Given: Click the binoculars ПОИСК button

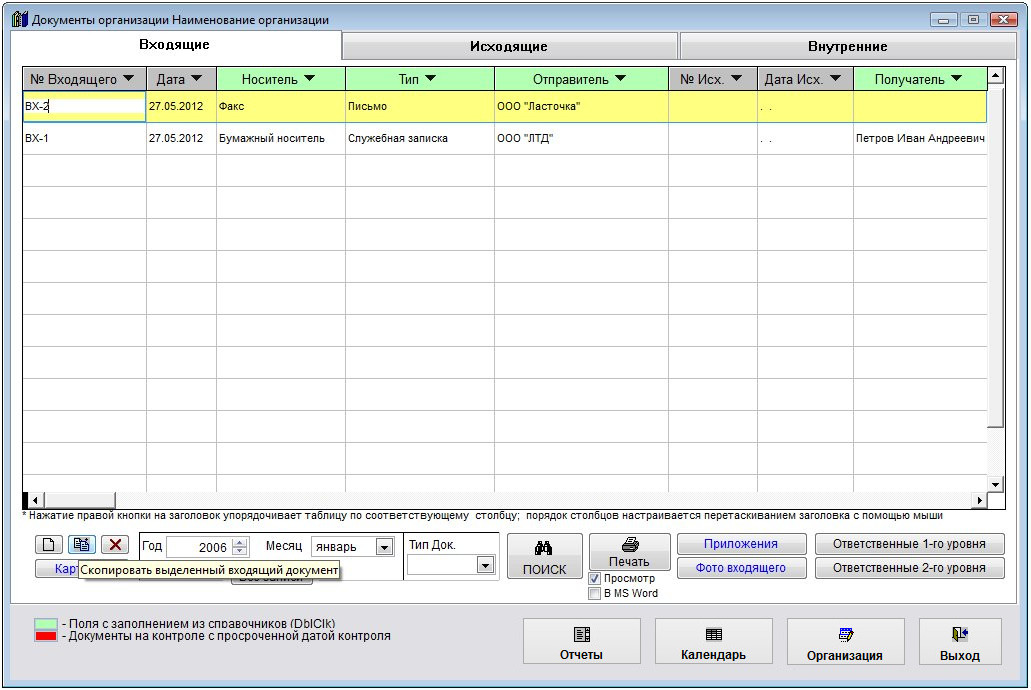Looking at the screenshot, I should coord(544,556).
